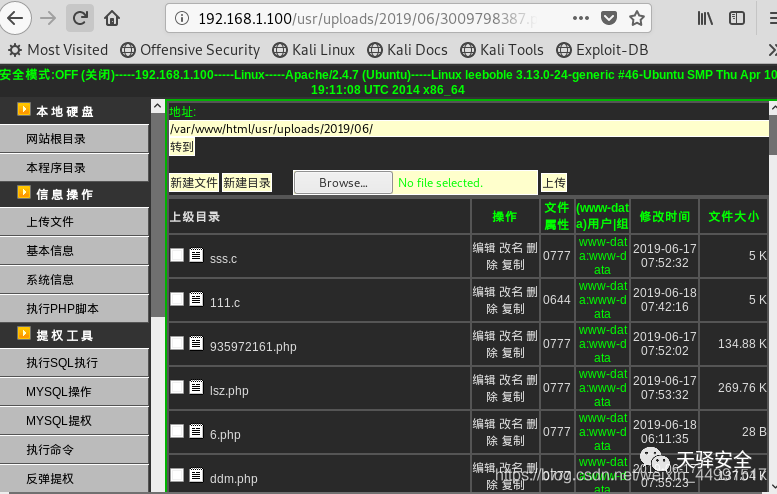The image size is (777, 494).
Task: Collapse the 本地硬盘 sidebar section
Action: (24, 110)
